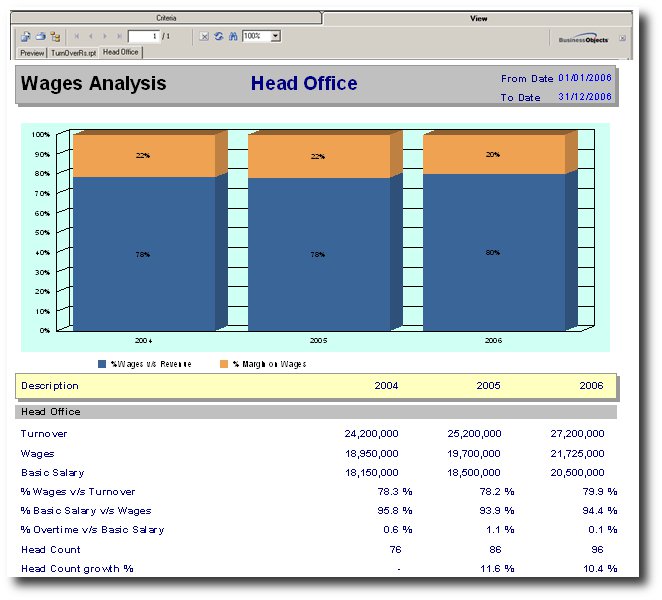Viewport: 662px width, 600px height.
Task: Click the Print report icon
Action: point(41,36)
